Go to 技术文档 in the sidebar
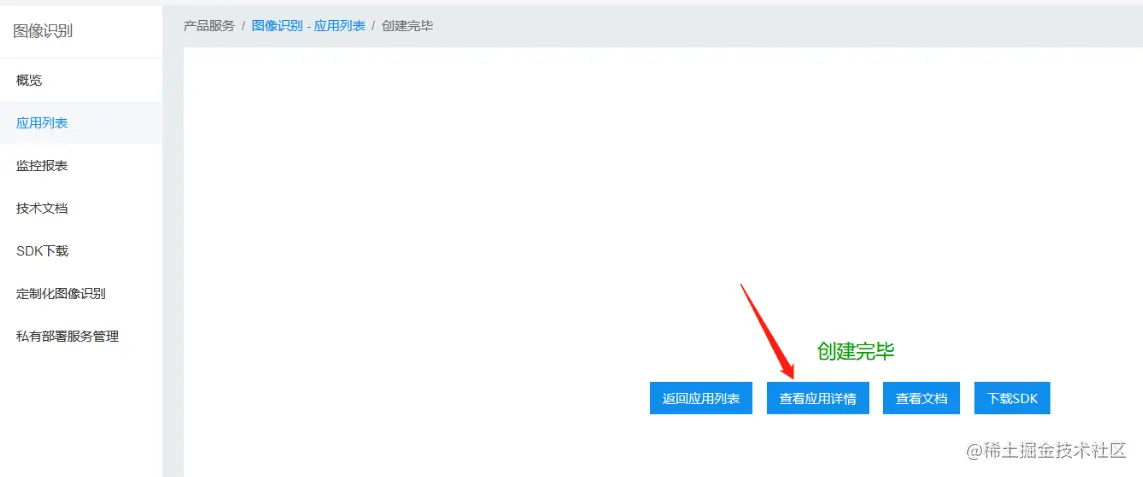Screen dimensions: 1143x477 click(80, 209)
